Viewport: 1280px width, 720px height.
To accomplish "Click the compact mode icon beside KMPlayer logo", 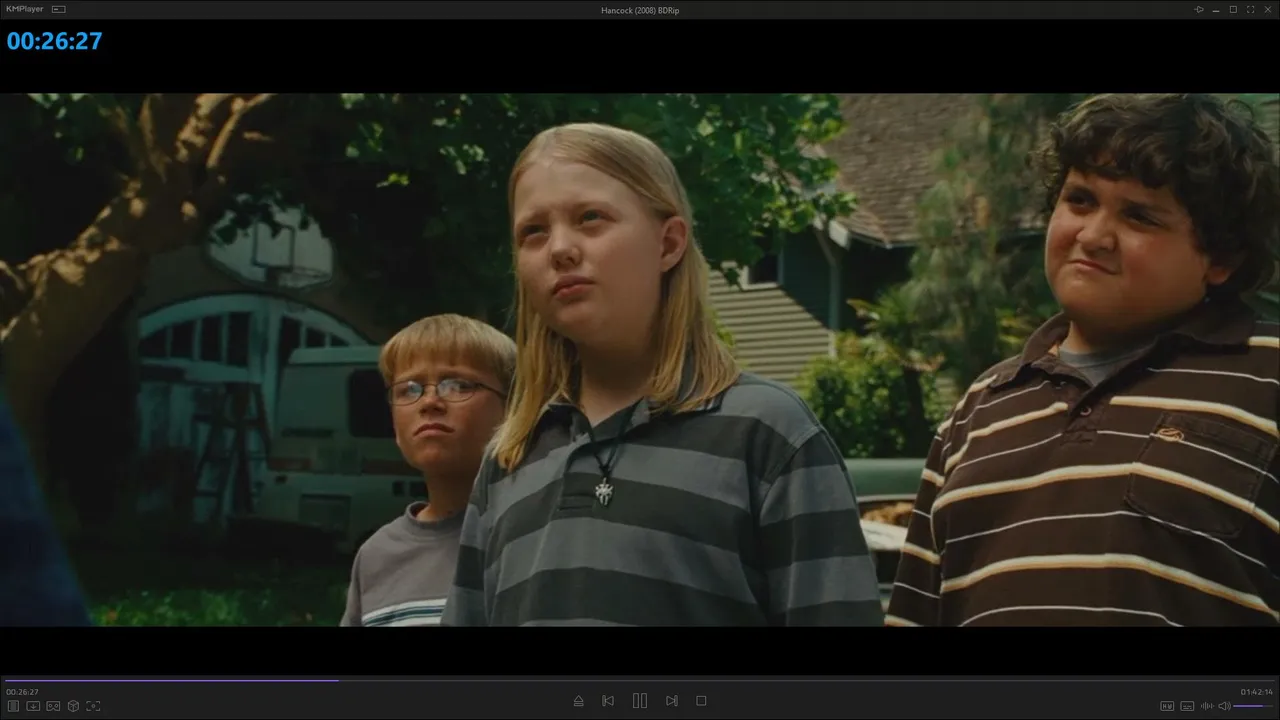I will (x=59, y=9).
